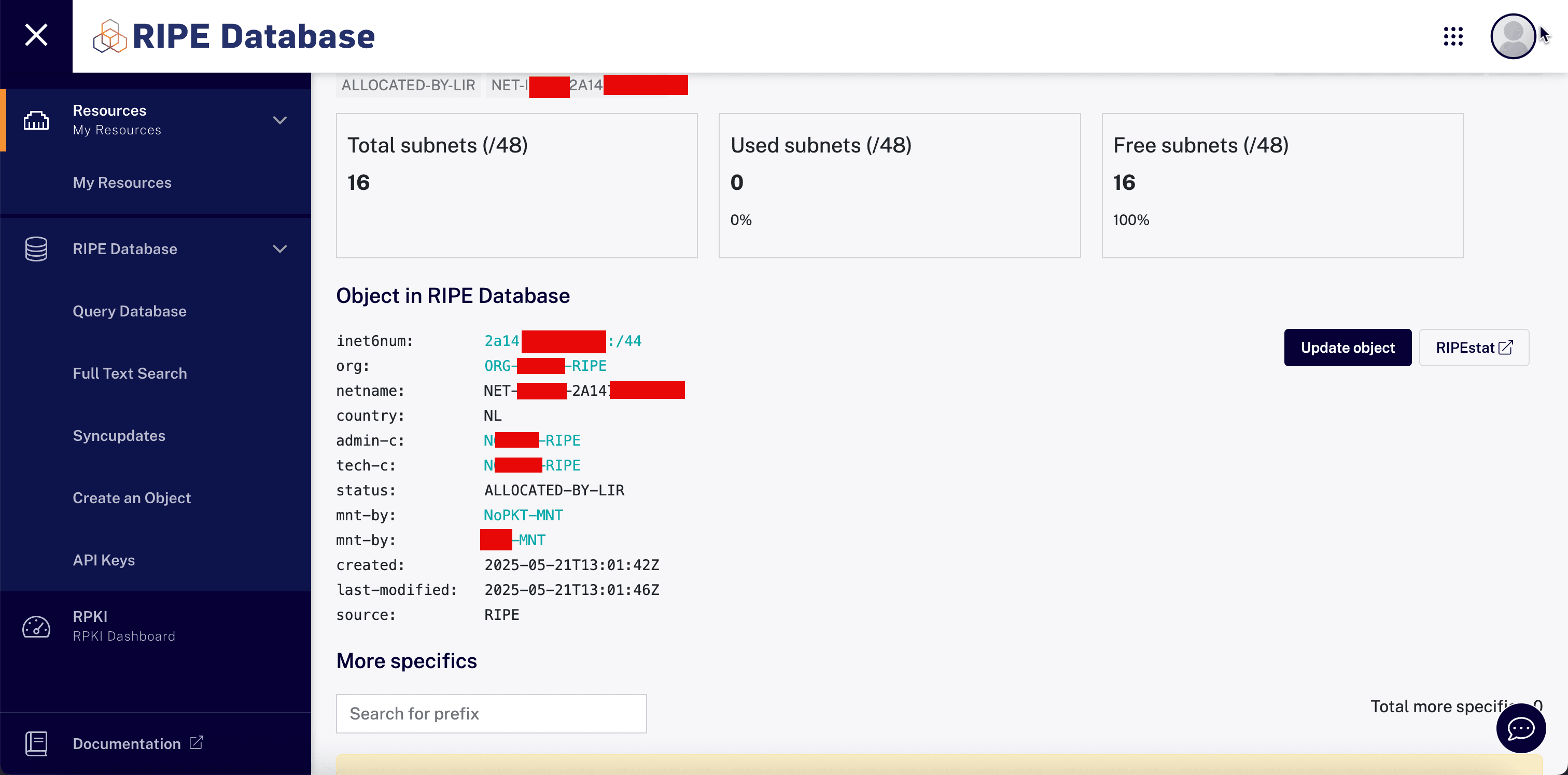Collapse the Resources menu chevron

279,120
